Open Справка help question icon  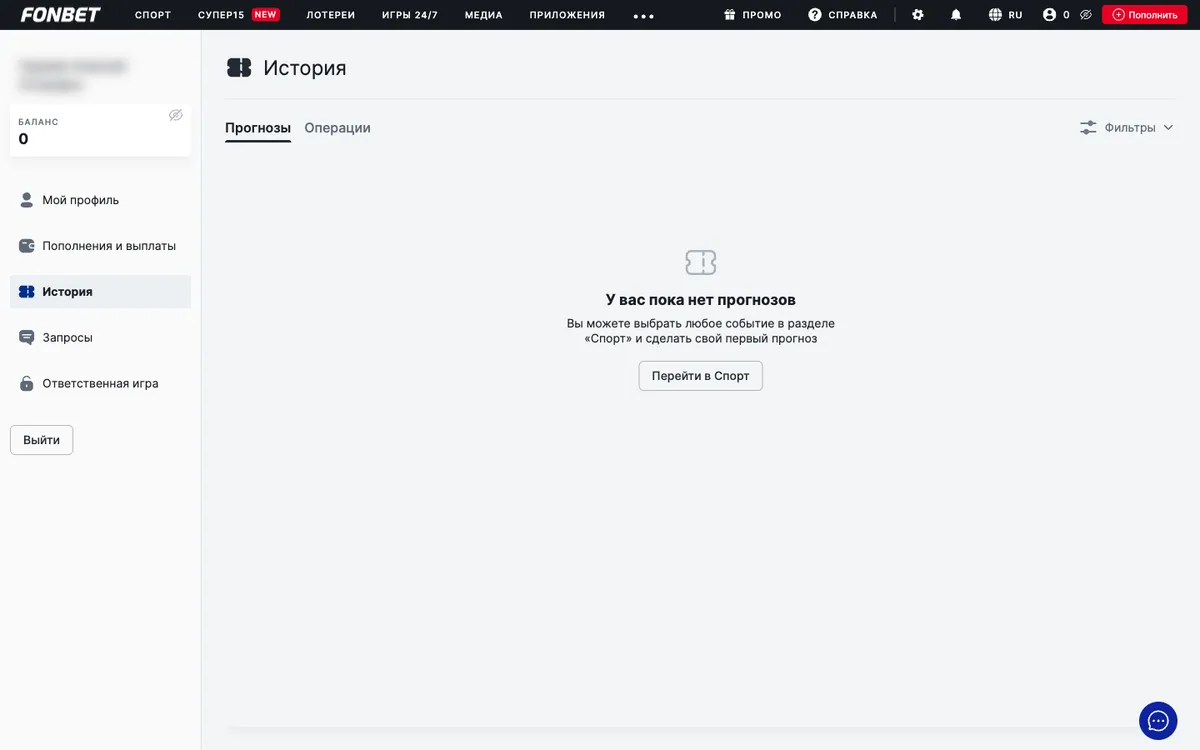(x=815, y=15)
